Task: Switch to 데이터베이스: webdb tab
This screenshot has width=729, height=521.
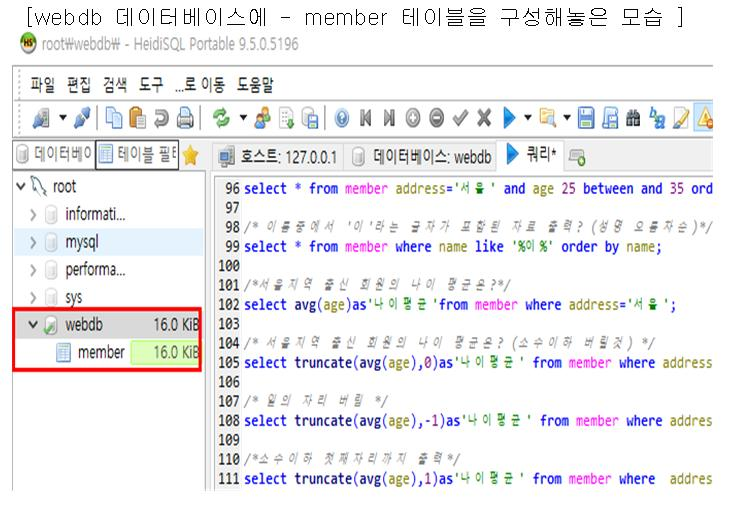Action: (422, 157)
